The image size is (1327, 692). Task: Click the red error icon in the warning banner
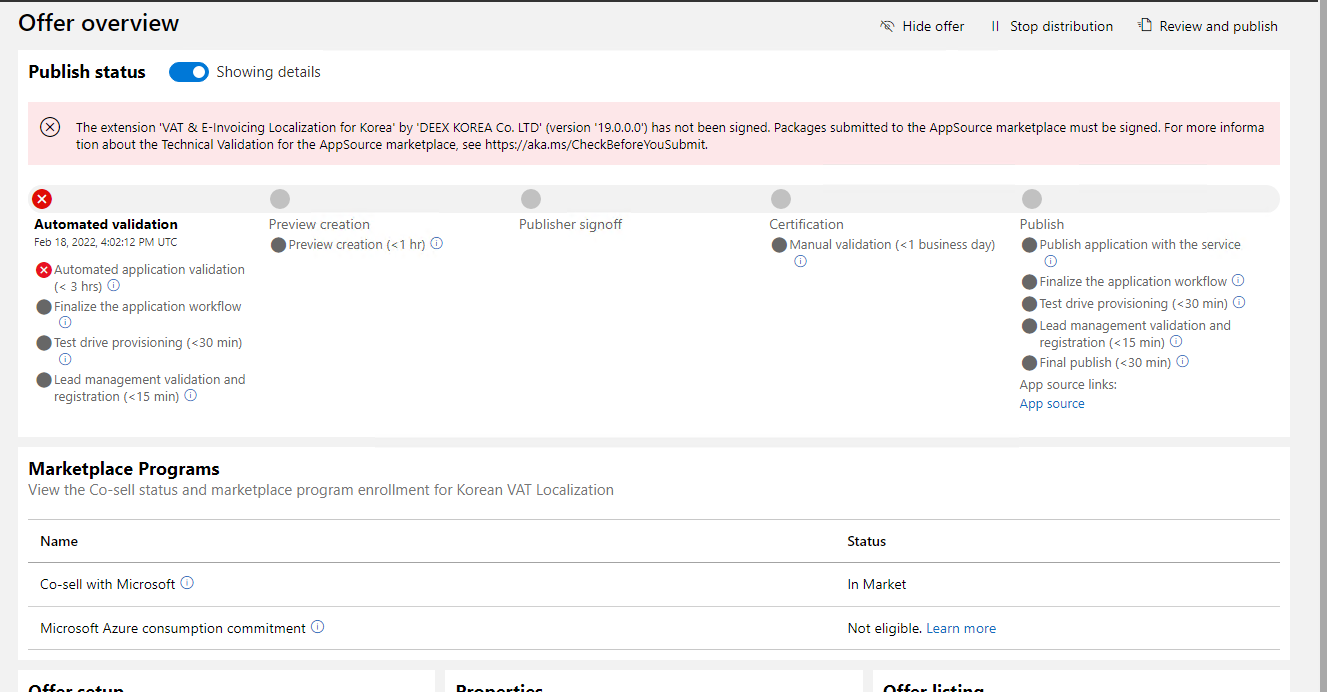point(50,127)
